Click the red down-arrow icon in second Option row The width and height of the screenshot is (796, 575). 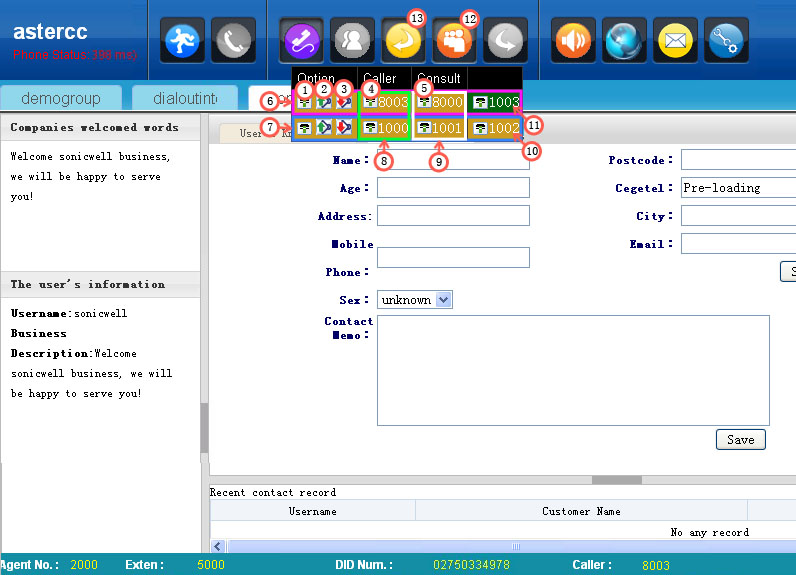(x=343, y=128)
